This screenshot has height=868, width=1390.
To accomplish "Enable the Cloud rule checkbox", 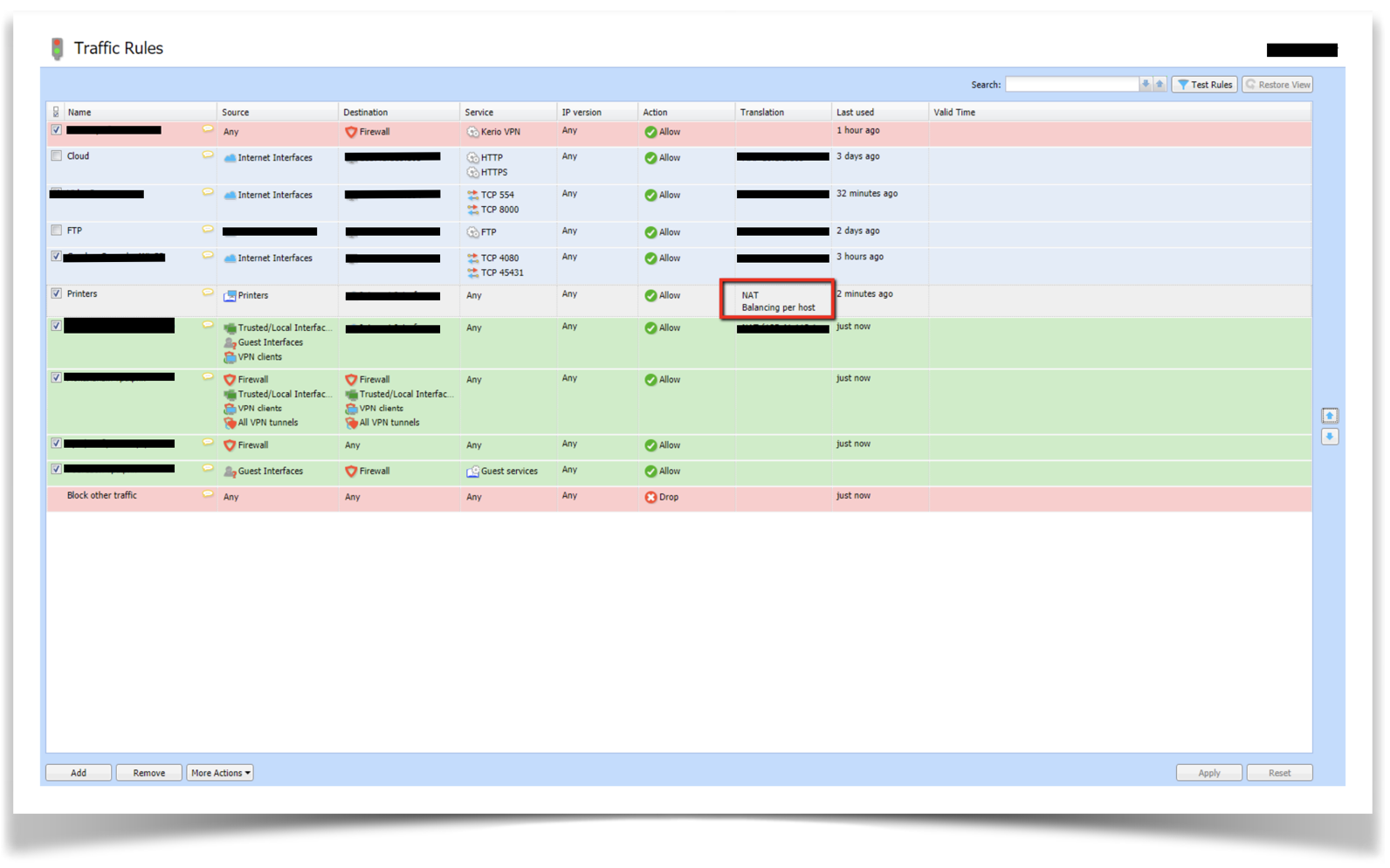I will pos(57,156).
